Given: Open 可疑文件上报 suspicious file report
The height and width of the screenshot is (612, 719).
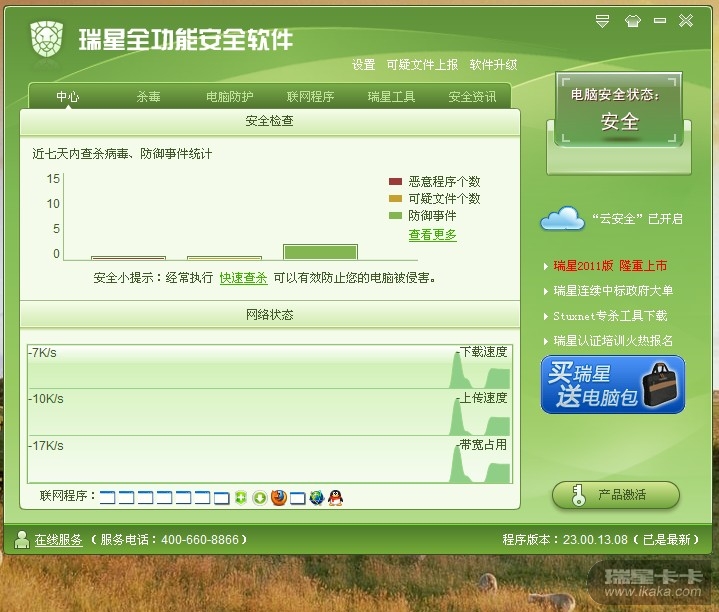Looking at the screenshot, I should coord(422,65).
